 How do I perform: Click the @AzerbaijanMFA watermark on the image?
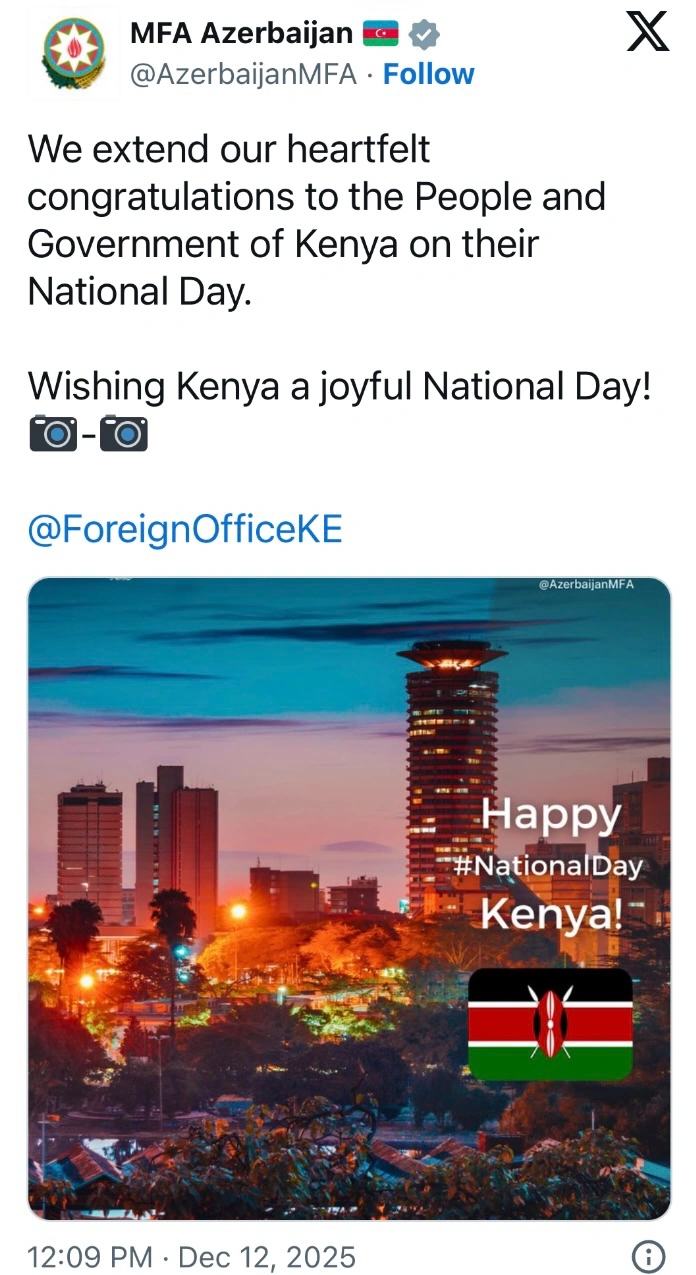(585, 585)
